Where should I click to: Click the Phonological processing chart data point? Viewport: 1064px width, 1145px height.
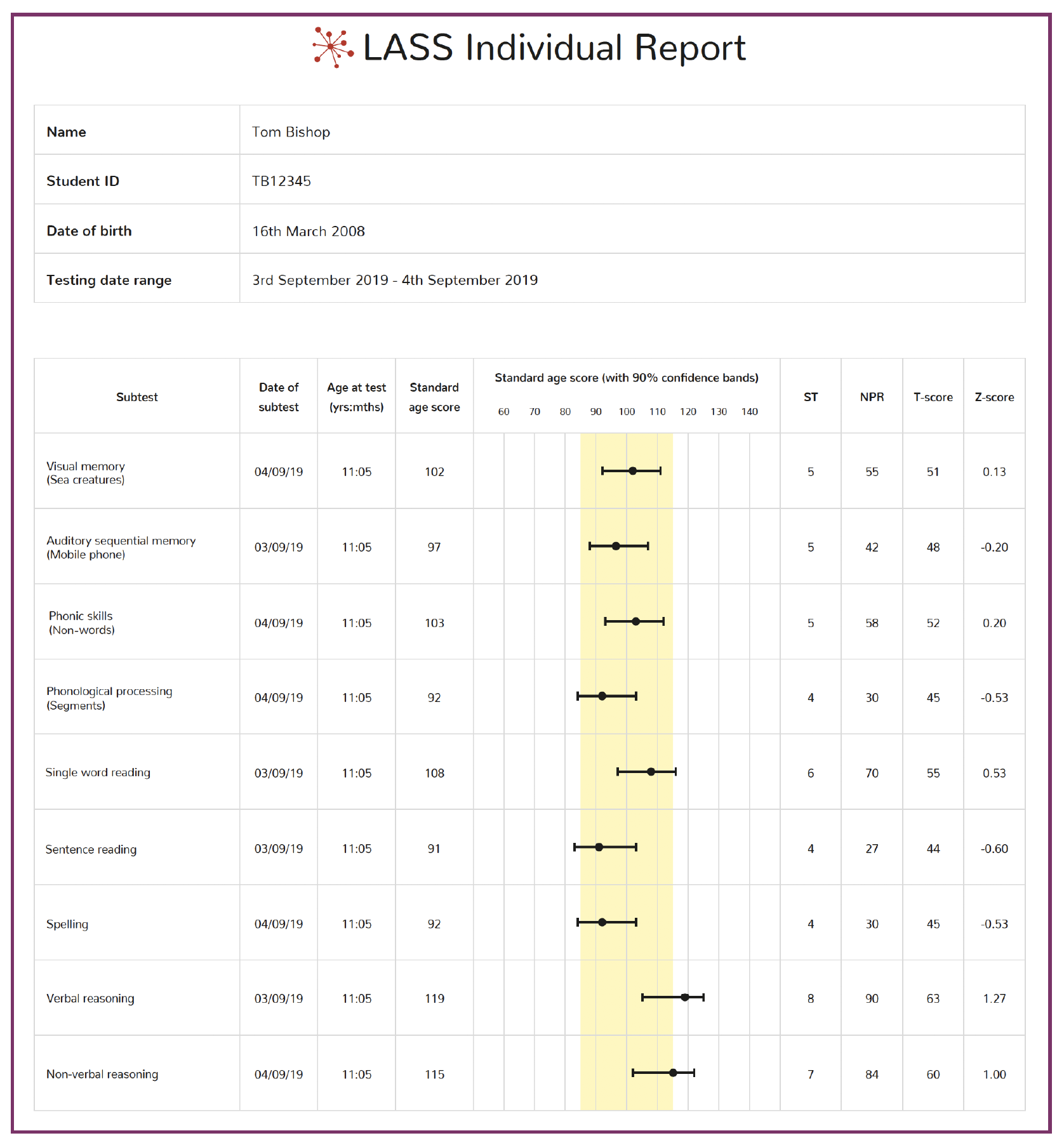pos(602,696)
